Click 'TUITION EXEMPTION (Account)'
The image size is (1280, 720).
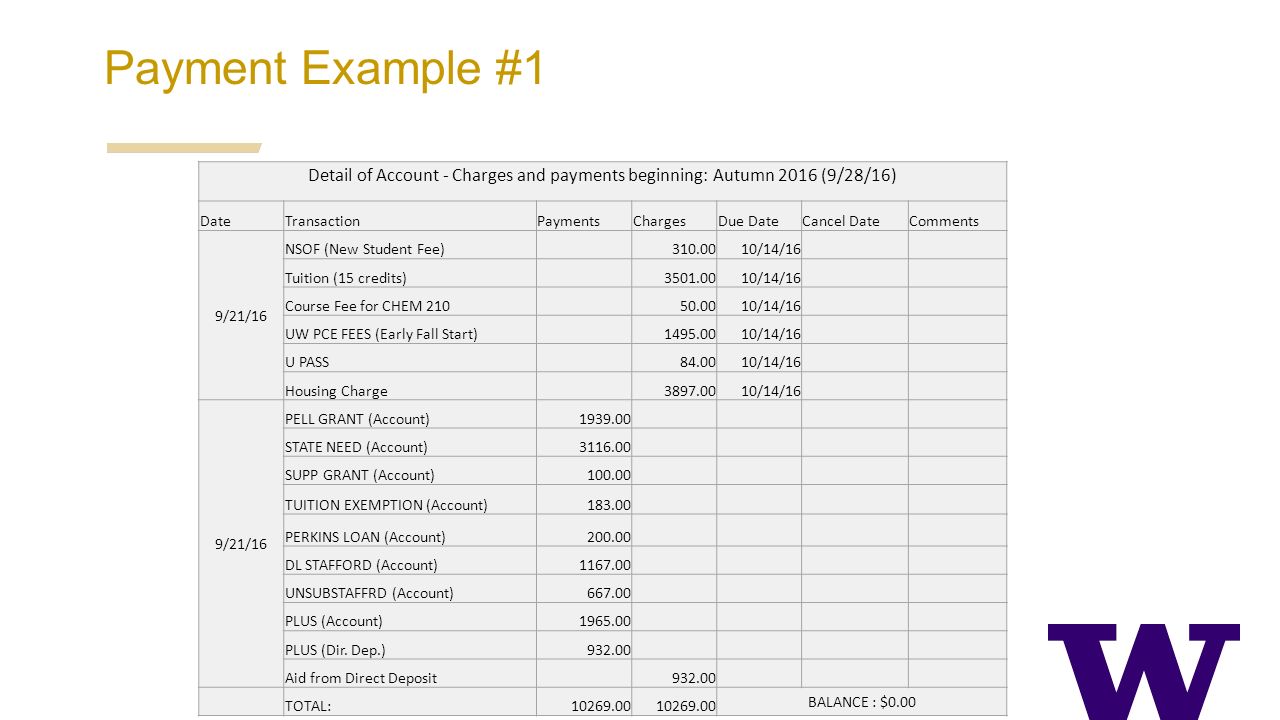tap(386, 505)
